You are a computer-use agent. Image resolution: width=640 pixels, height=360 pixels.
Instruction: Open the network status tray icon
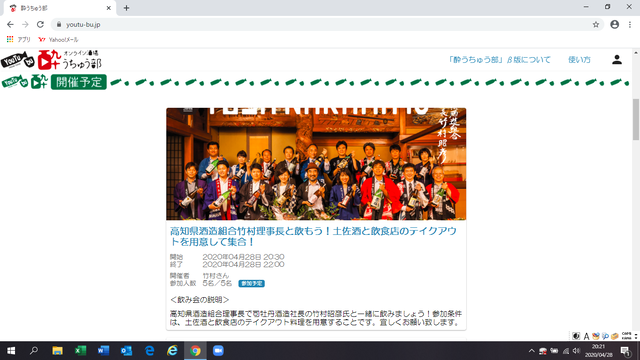(x=566, y=351)
